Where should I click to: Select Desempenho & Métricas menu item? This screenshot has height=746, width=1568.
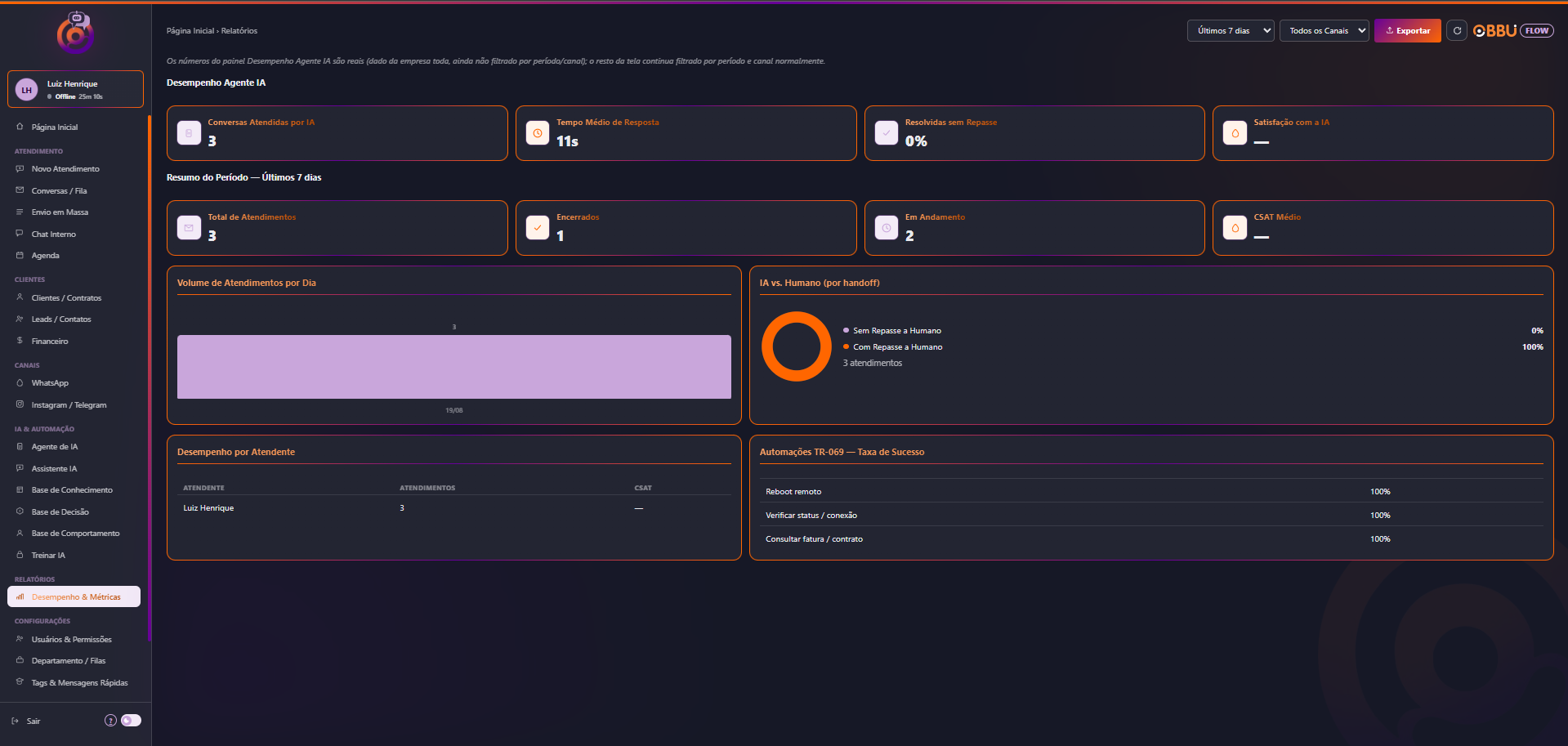74,597
